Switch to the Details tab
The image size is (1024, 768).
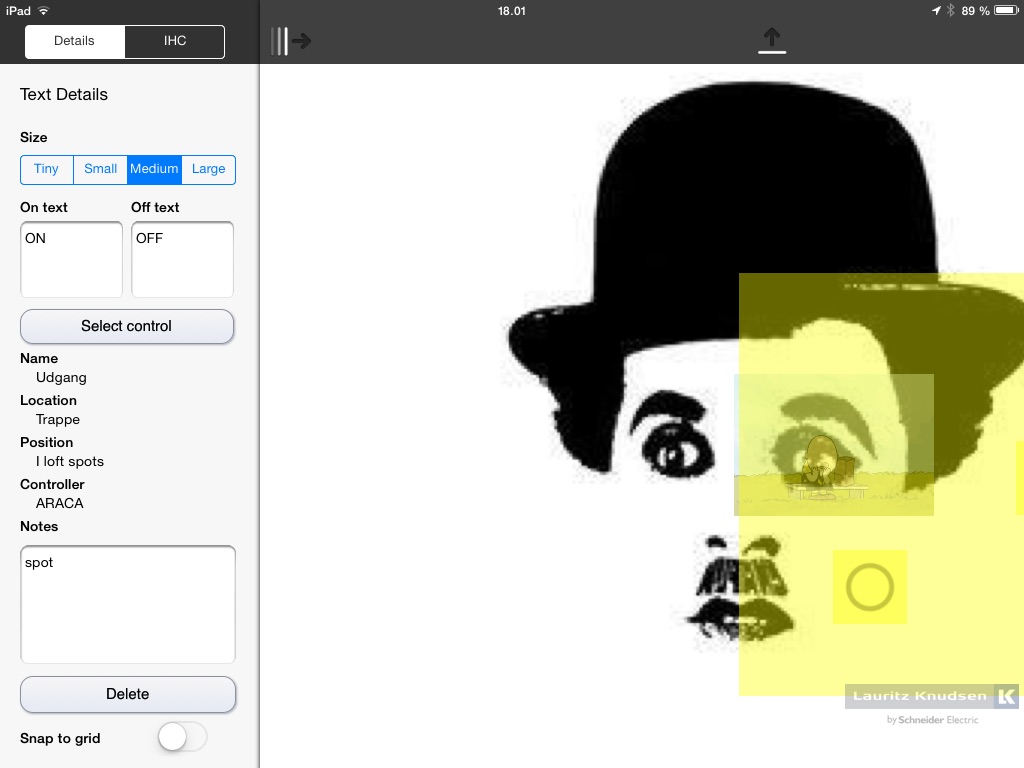coord(74,41)
